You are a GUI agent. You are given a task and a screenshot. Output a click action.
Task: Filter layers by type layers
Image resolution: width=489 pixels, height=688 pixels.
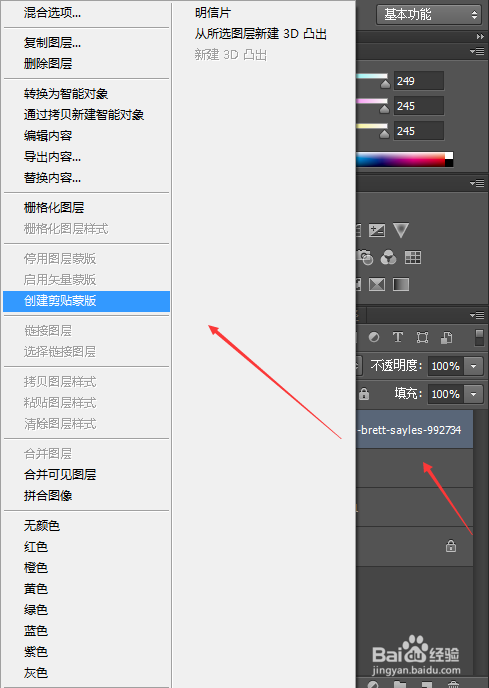[x=398, y=337]
